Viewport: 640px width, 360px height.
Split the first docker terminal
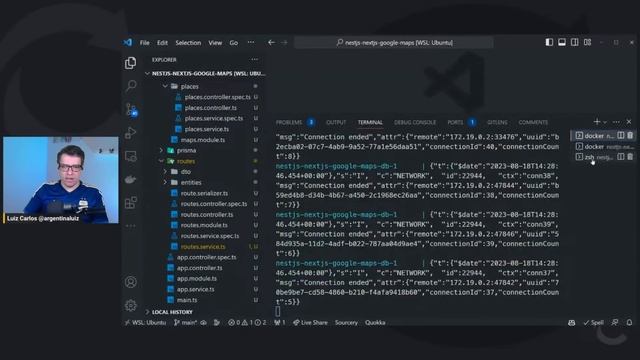click(x=620, y=136)
